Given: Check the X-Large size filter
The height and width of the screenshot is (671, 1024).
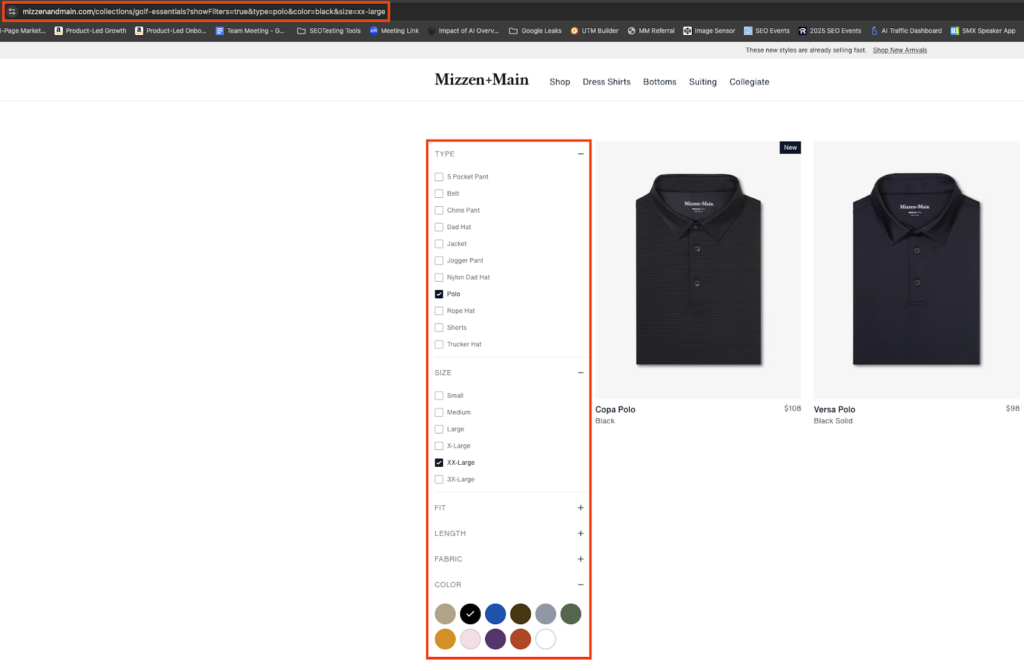Looking at the screenshot, I should (439, 446).
